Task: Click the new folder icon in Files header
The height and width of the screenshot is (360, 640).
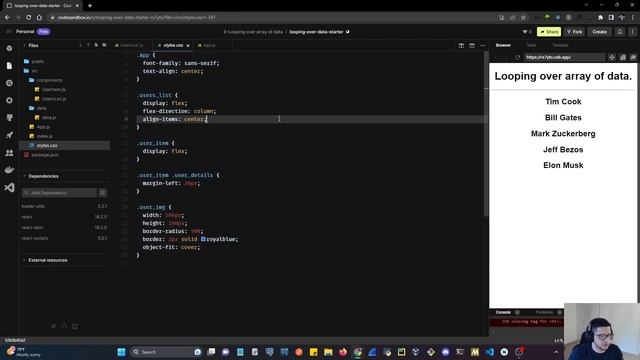Action: (88, 45)
